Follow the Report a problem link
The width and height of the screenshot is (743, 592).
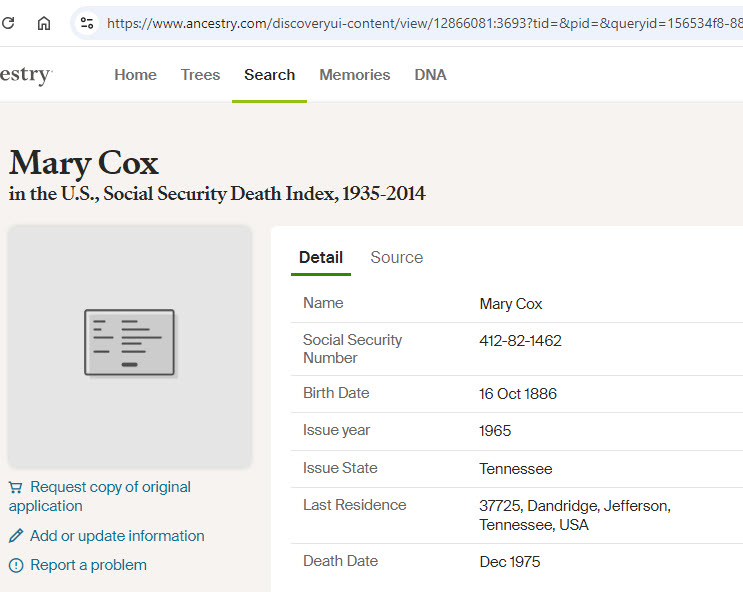[x=88, y=565]
